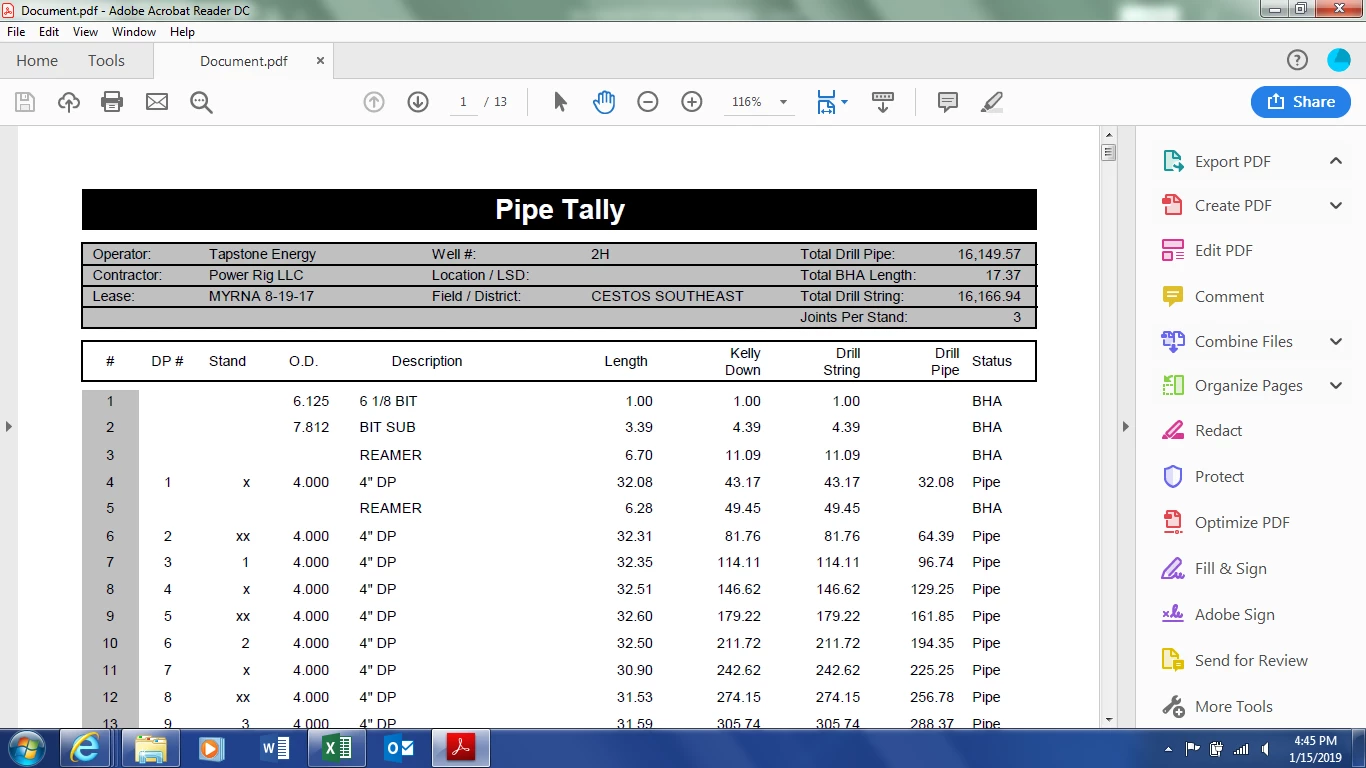Open the account profile avatar
This screenshot has height=768, width=1366.
[1339, 61]
